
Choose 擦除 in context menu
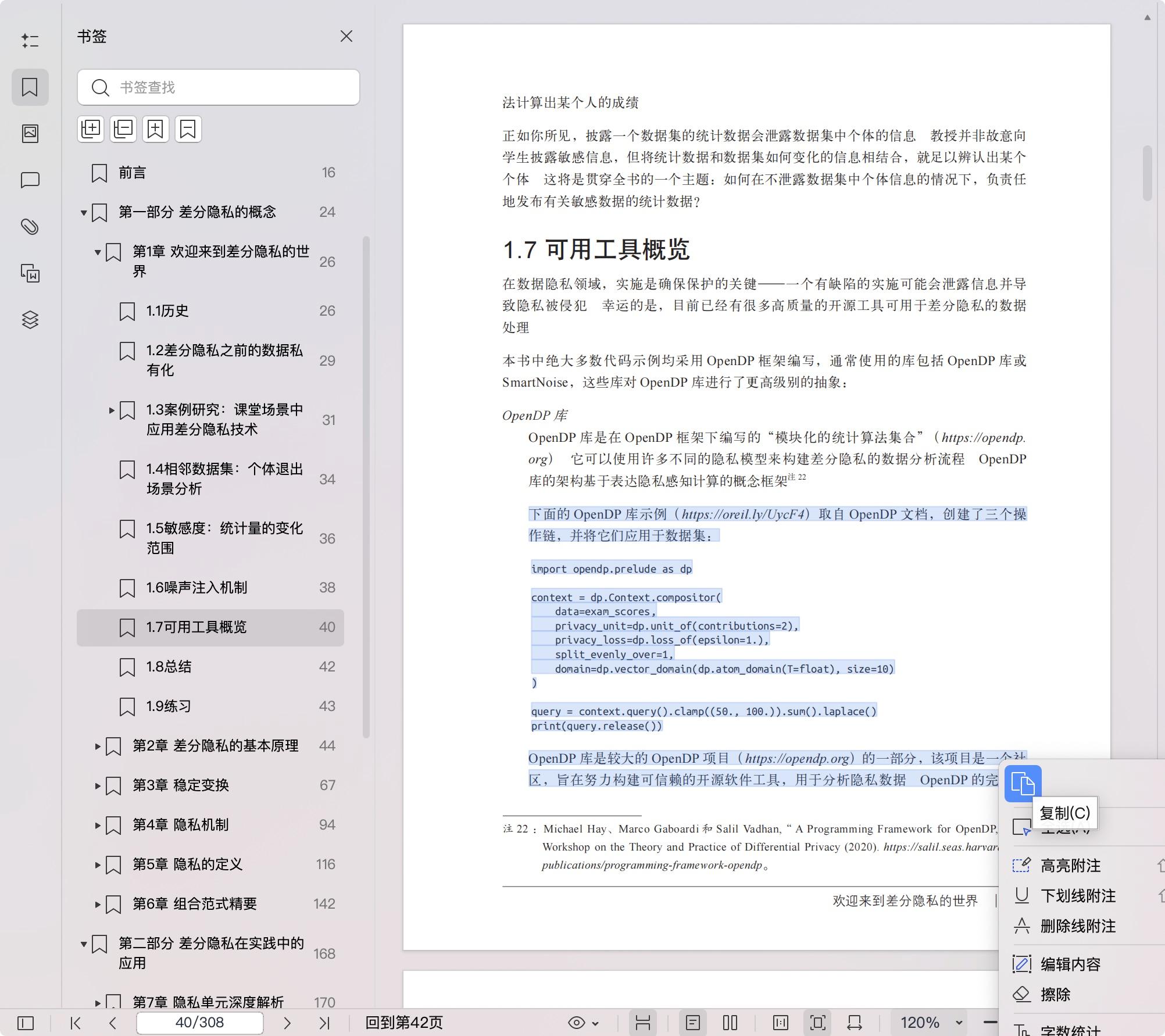point(1055,995)
